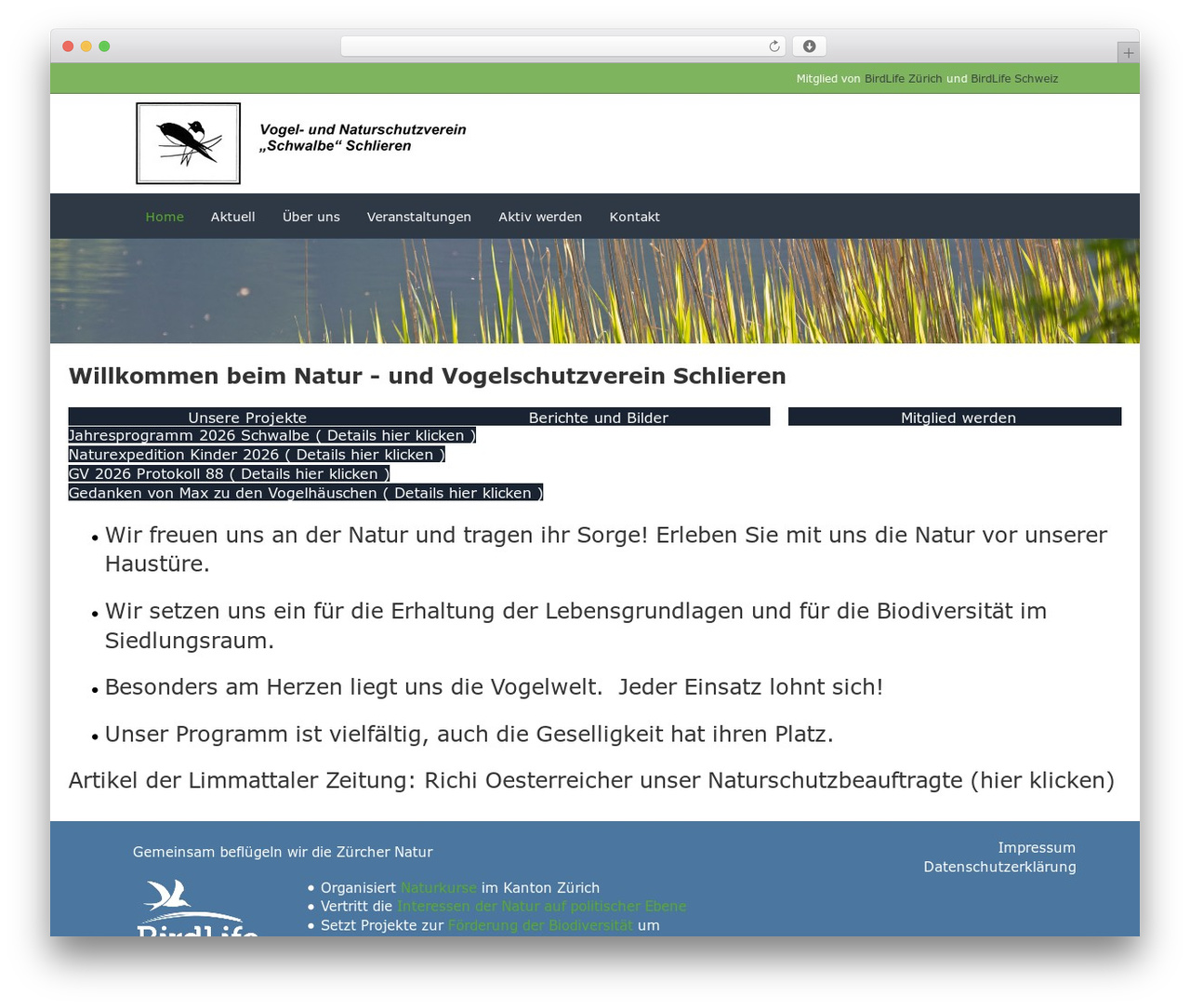Follow the BirdLife Schweiz link
The width and height of the screenshot is (1190, 1008).
[1014, 79]
